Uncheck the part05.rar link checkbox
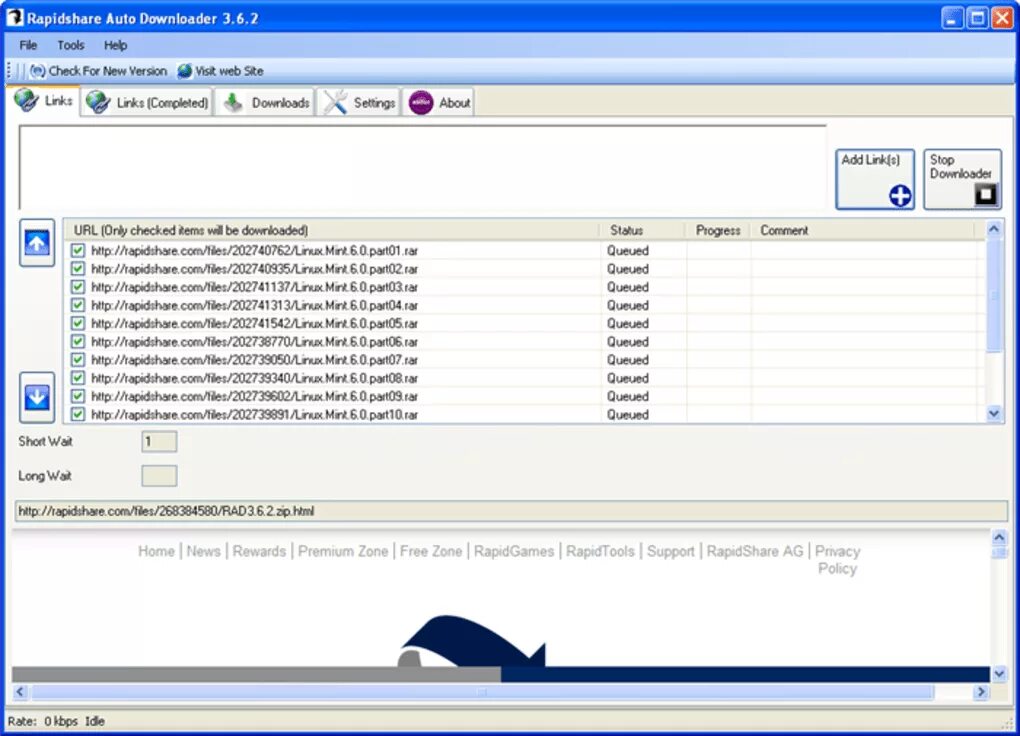Screen dimensions: 1020x736 pos(77,323)
